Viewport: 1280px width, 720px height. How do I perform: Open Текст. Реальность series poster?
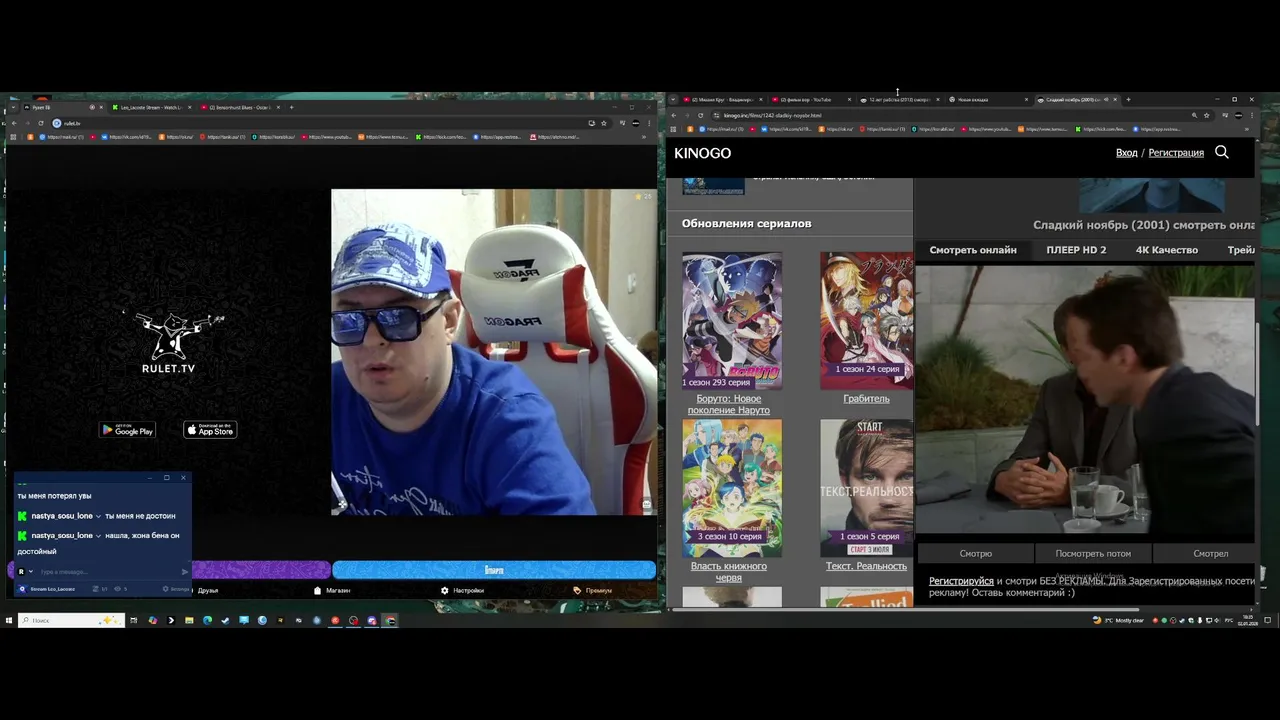click(866, 488)
